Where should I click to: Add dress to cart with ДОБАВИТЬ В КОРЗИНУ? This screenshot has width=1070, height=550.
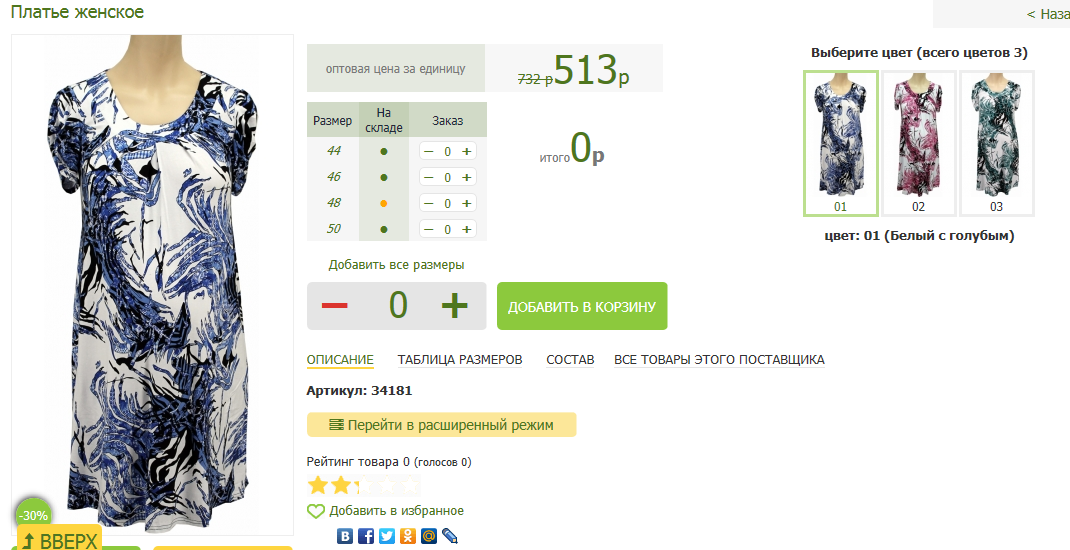point(582,306)
